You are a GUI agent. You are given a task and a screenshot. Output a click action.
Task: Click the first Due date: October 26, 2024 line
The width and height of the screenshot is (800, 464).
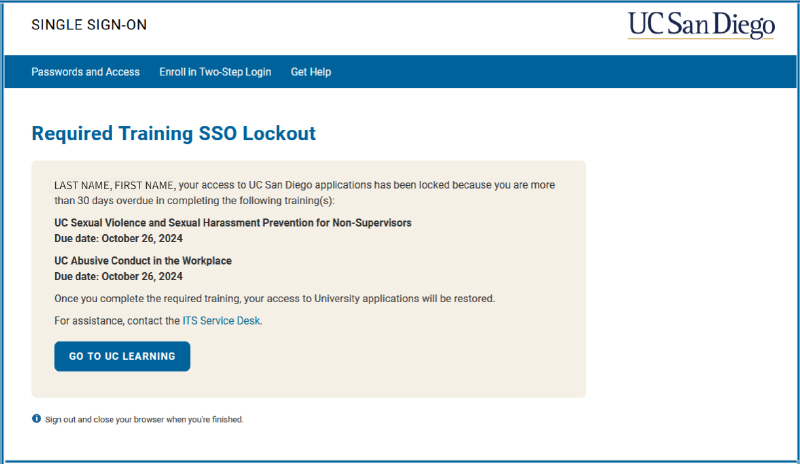[x=118, y=238]
